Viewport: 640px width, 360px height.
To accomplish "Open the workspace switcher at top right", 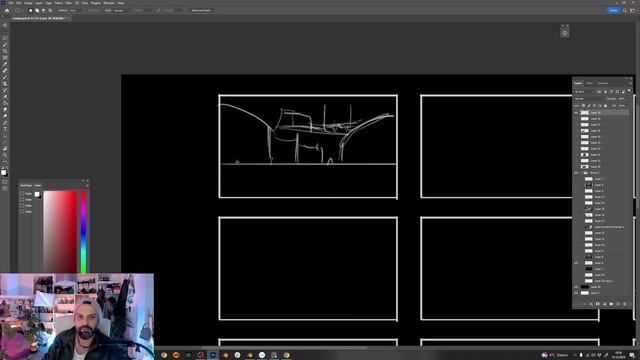I will (x=632, y=10).
